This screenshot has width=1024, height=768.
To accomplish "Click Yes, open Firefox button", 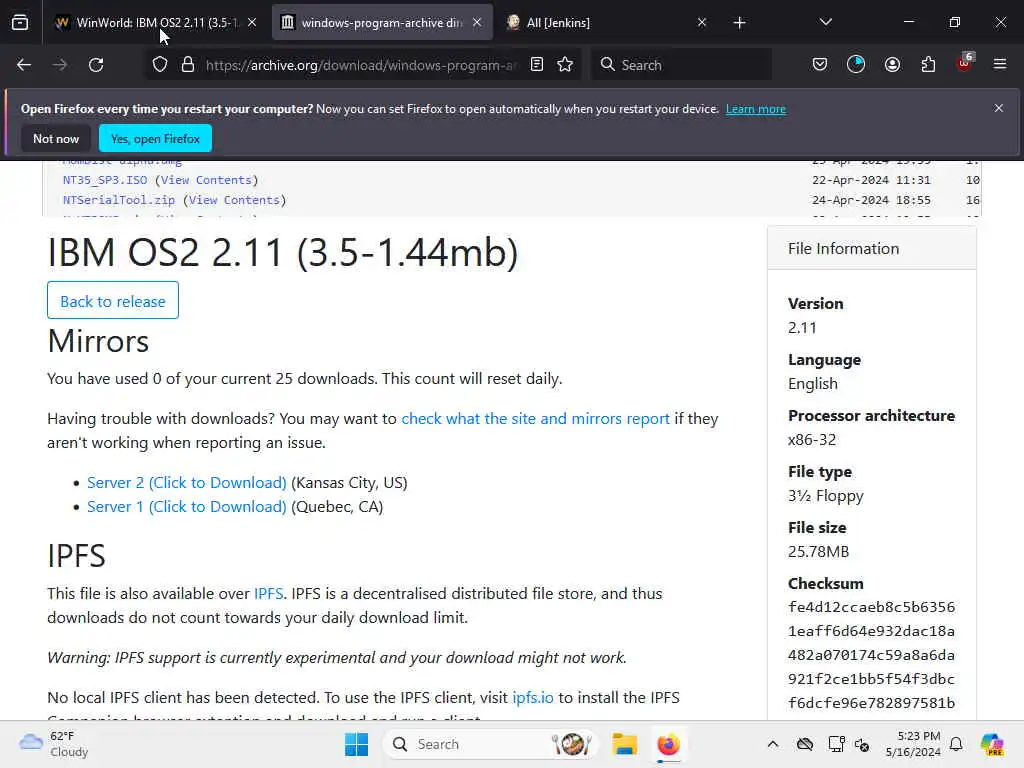I will (155, 138).
